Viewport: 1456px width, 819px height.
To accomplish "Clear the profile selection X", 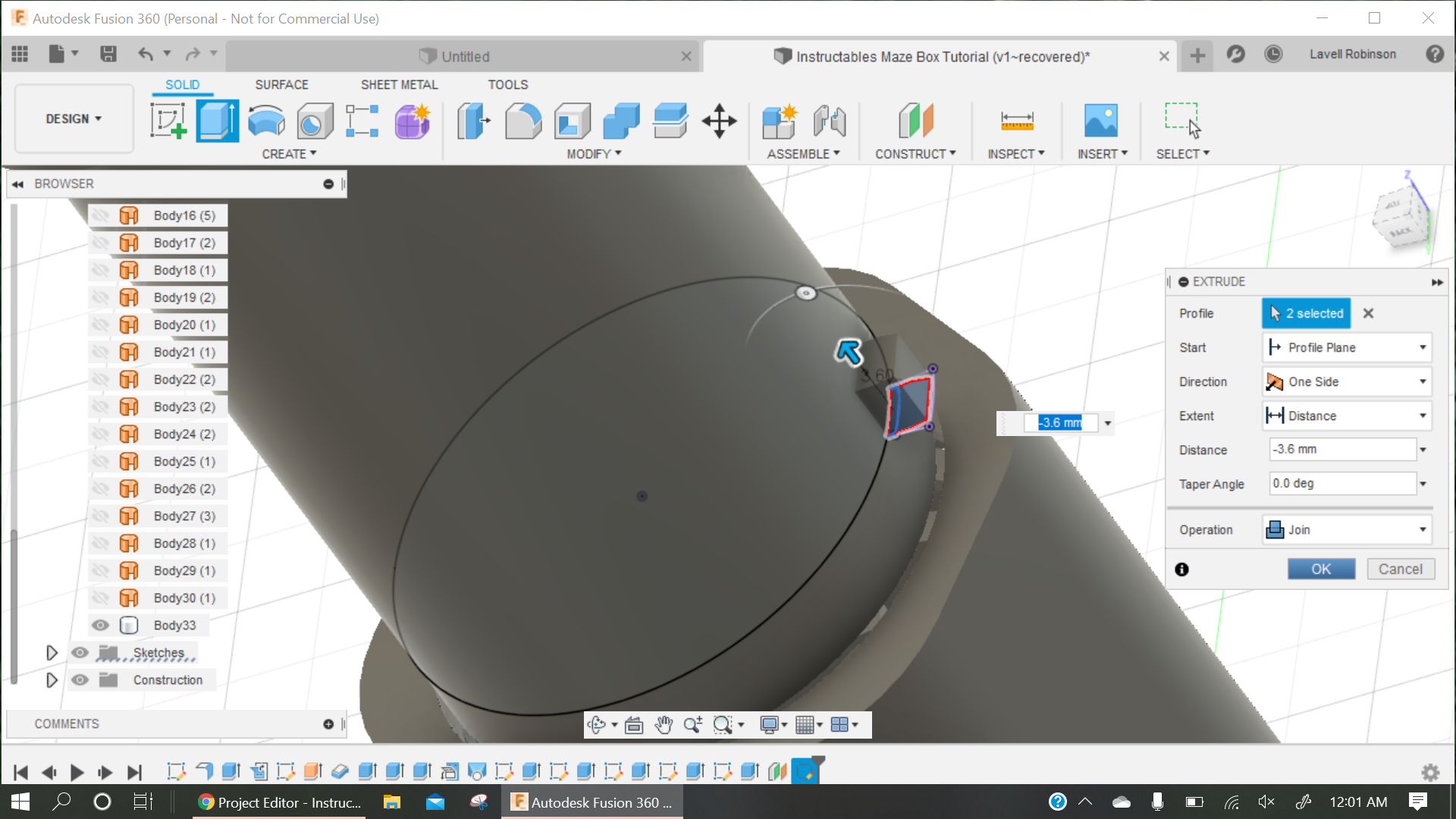I will (1368, 313).
